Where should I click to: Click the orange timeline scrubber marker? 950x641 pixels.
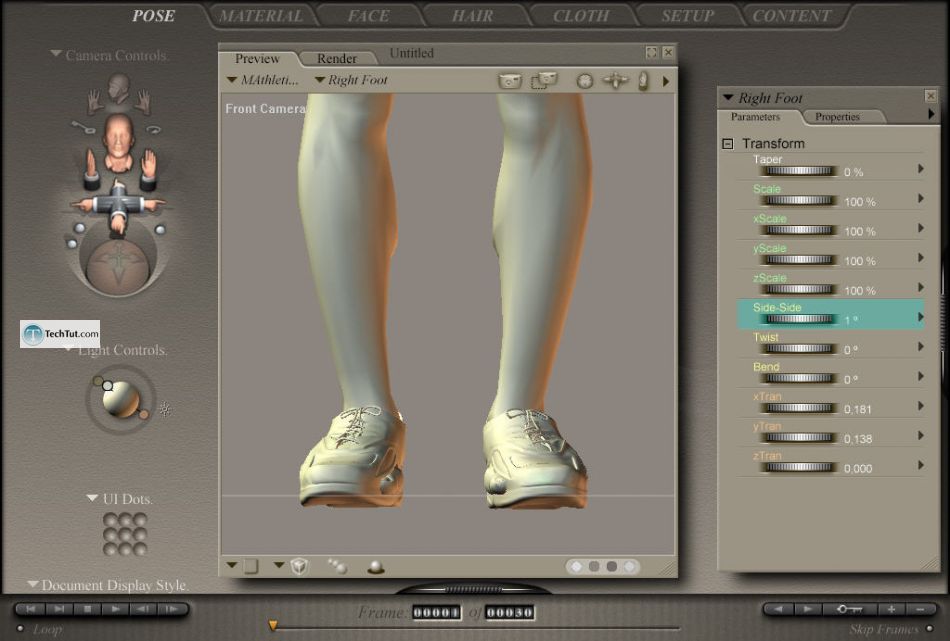click(x=273, y=625)
